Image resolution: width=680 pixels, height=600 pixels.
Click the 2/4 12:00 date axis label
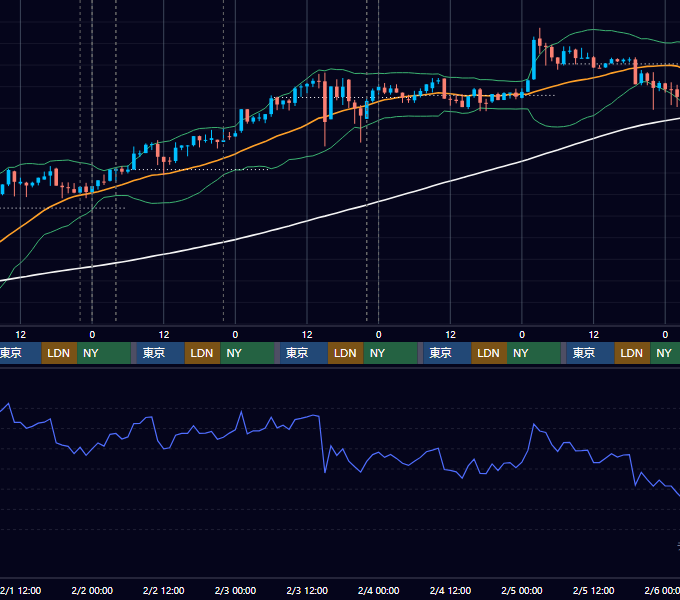450,590
